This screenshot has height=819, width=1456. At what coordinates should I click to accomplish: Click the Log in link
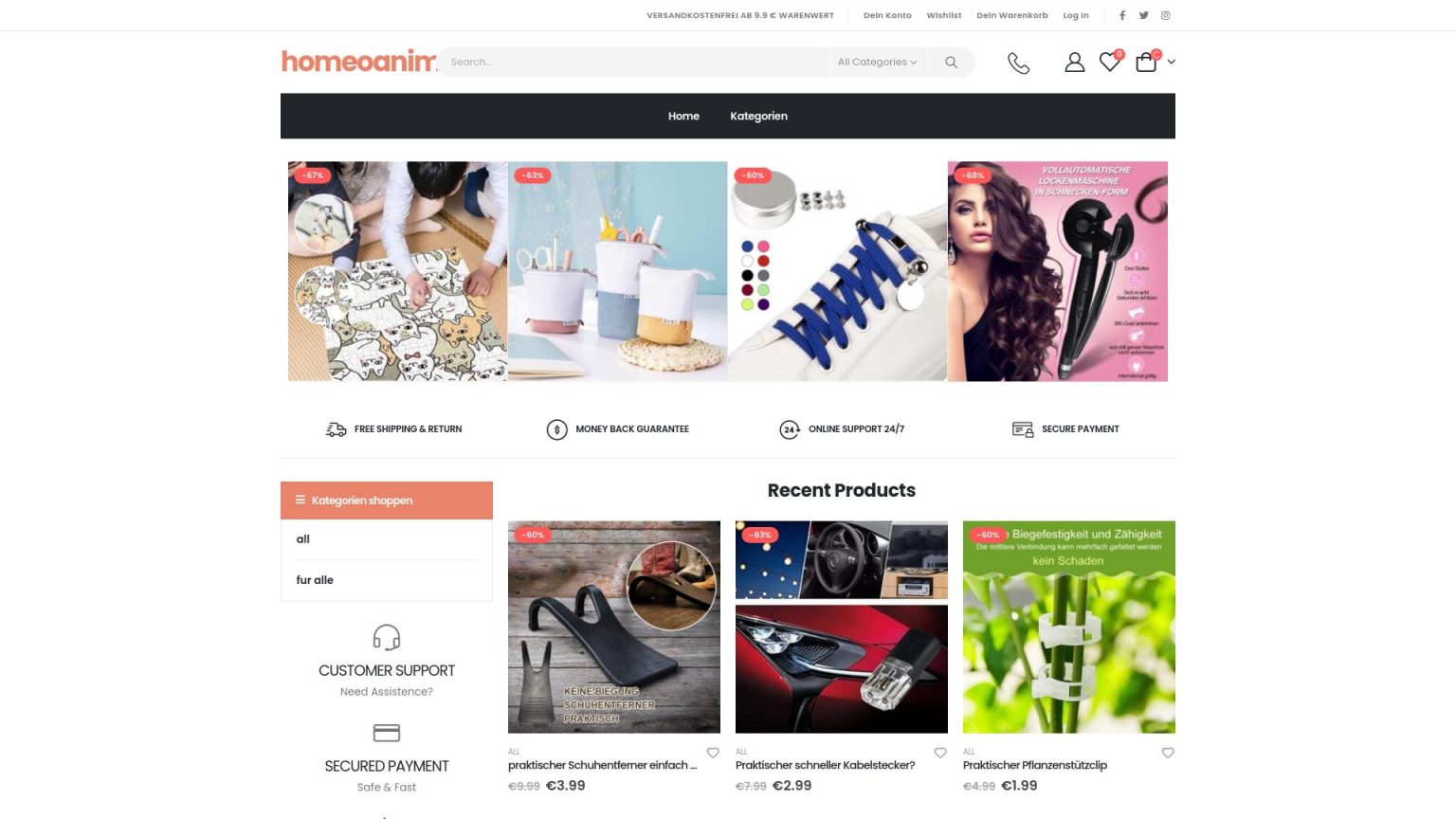(x=1076, y=15)
